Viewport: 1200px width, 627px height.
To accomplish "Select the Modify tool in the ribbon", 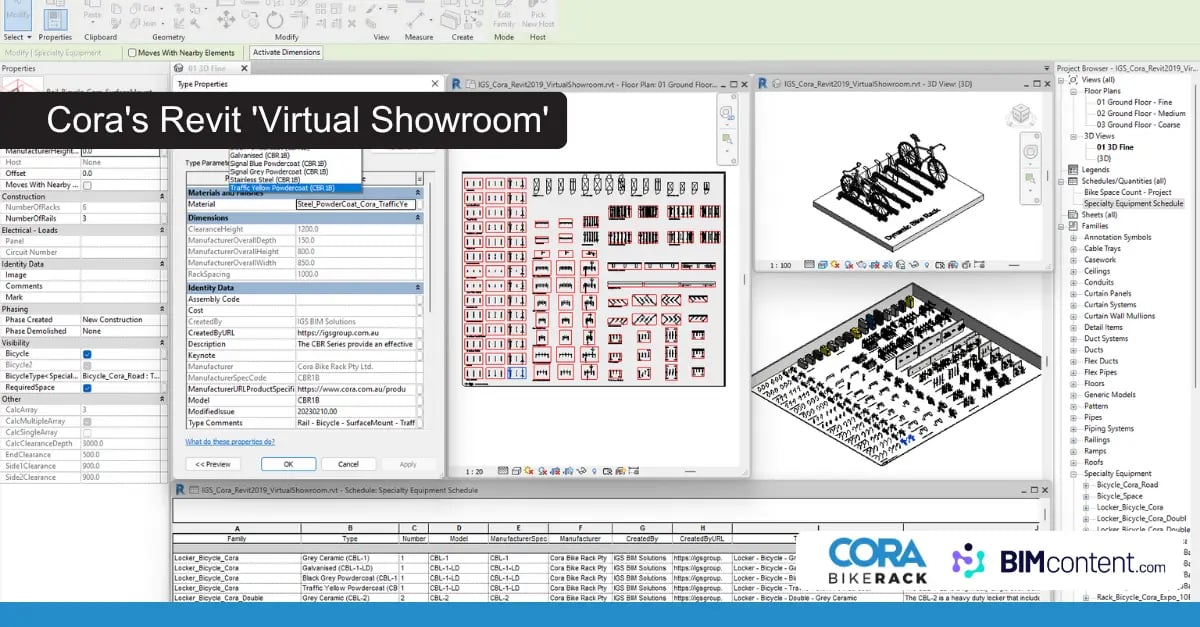I will point(17,16).
